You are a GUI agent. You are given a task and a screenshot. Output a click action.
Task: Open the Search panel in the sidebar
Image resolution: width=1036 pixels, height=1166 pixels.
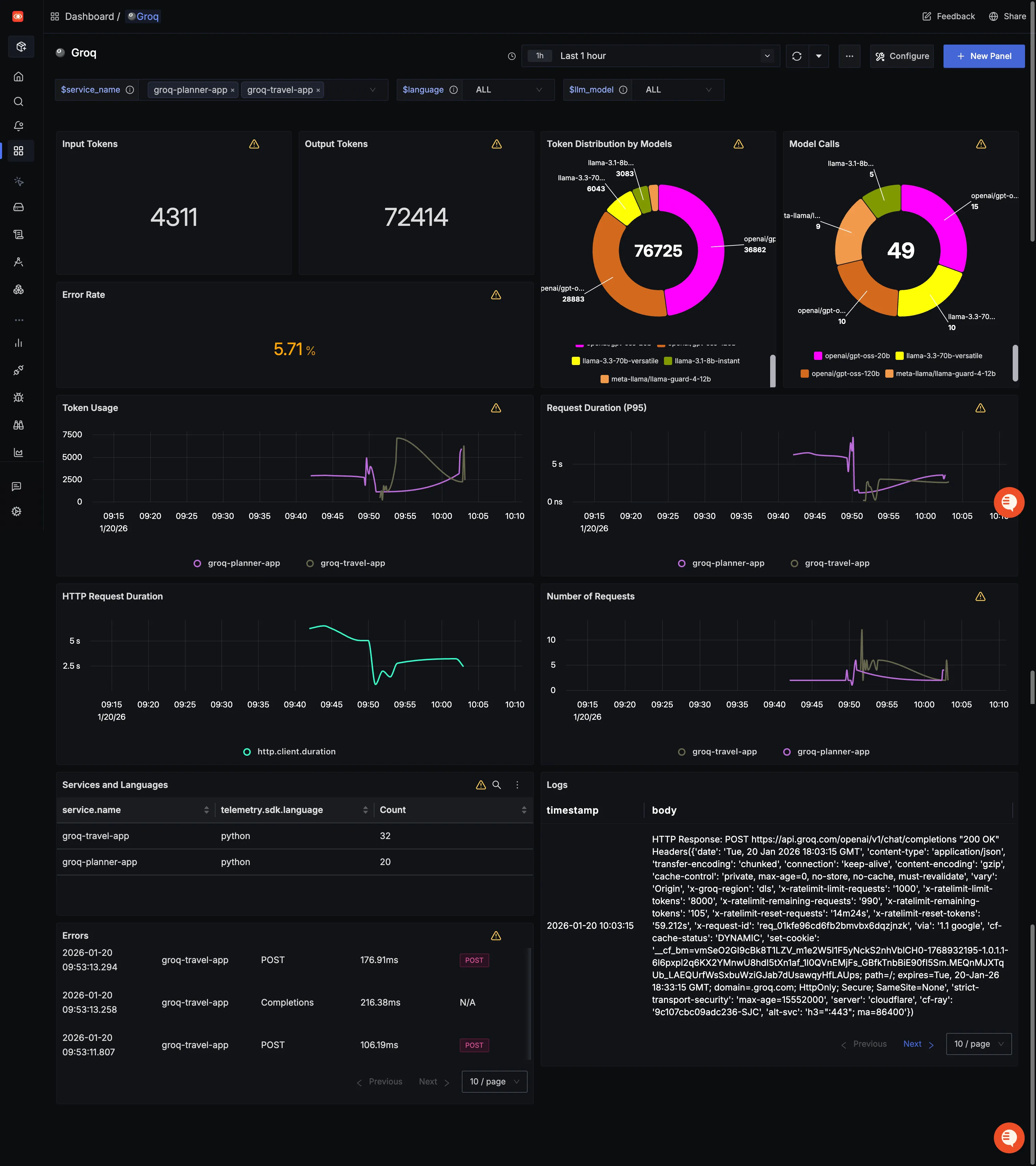[19, 101]
